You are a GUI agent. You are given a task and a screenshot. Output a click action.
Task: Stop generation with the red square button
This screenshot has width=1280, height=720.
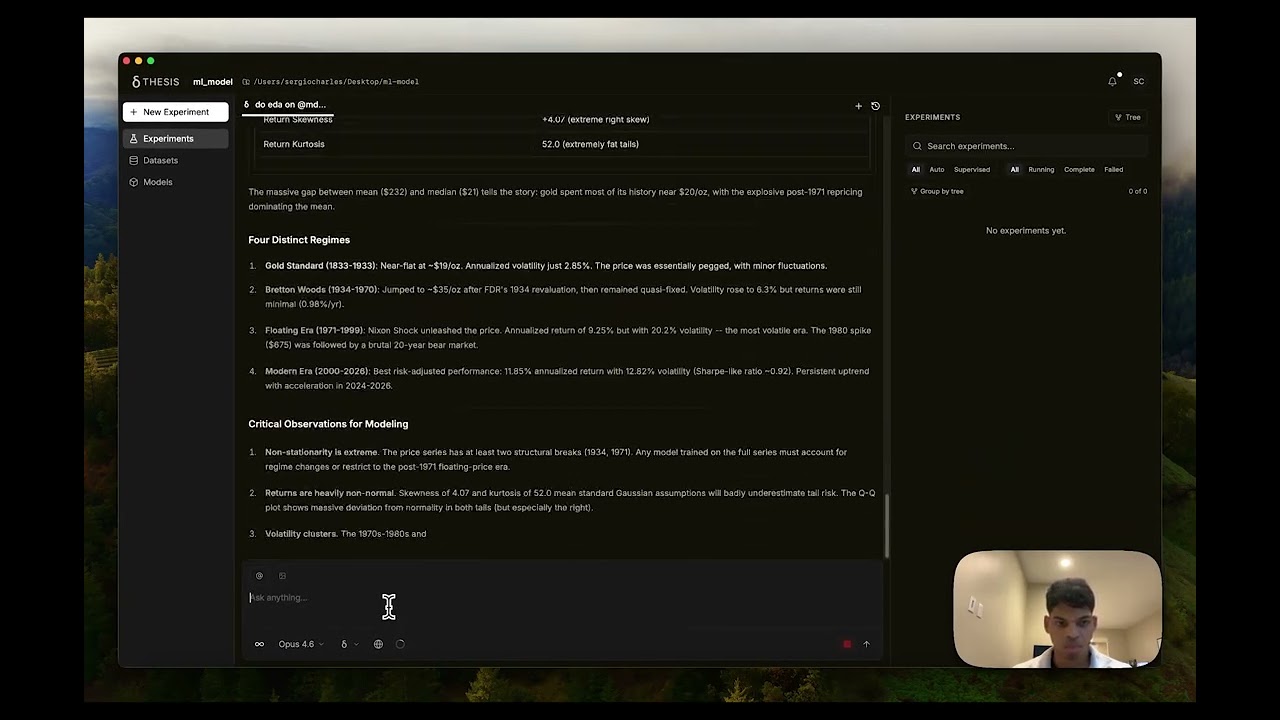coord(847,644)
